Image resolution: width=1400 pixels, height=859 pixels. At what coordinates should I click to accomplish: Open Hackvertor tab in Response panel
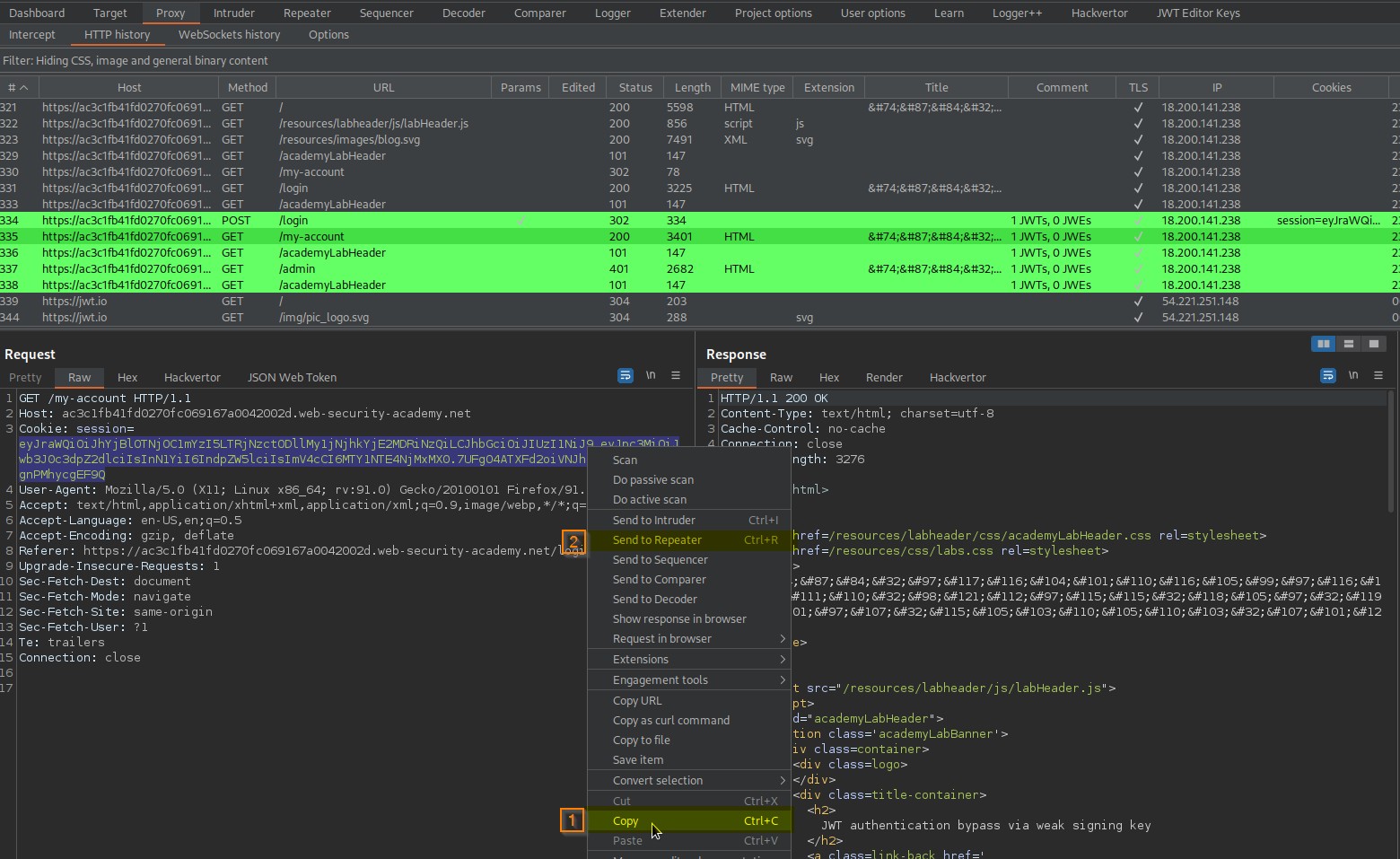(x=958, y=378)
